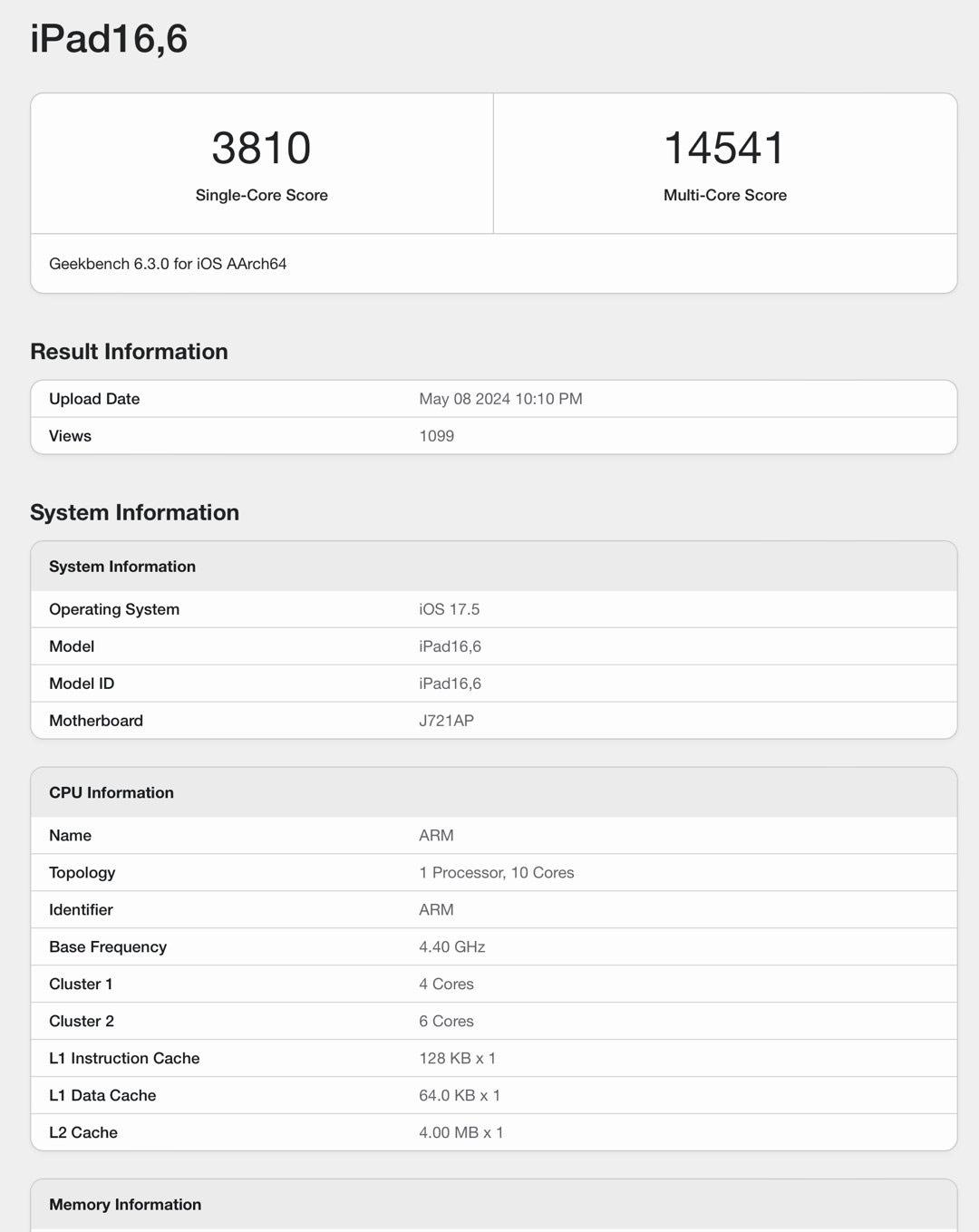The image size is (979, 1232).
Task: Select the single-core score 3810
Action: (261, 148)
